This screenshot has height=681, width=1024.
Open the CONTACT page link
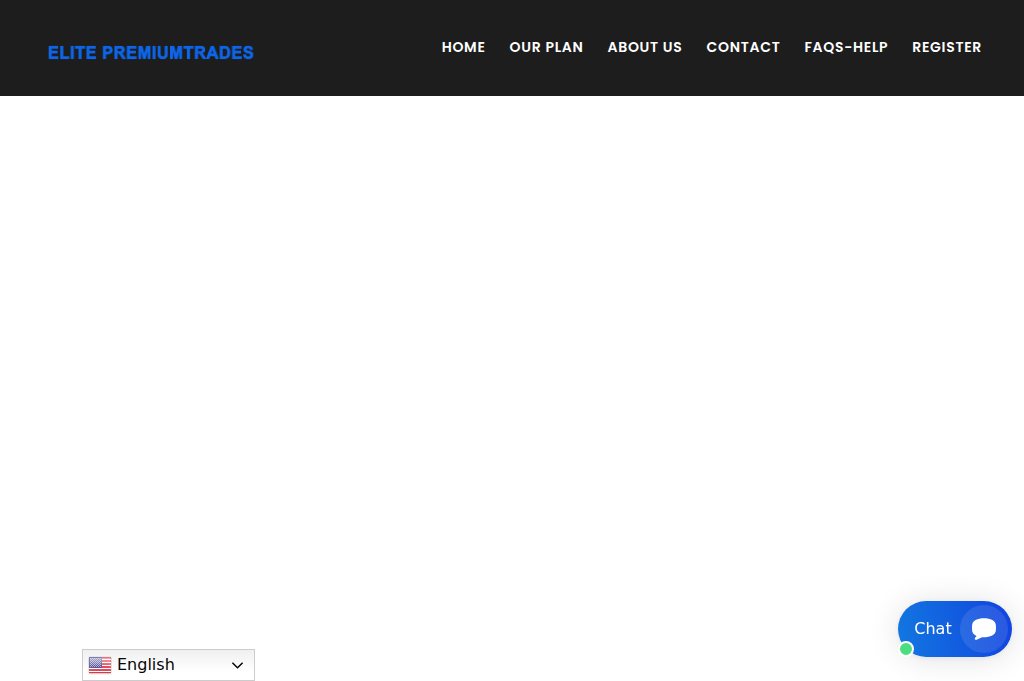click(x=743, y=47)
